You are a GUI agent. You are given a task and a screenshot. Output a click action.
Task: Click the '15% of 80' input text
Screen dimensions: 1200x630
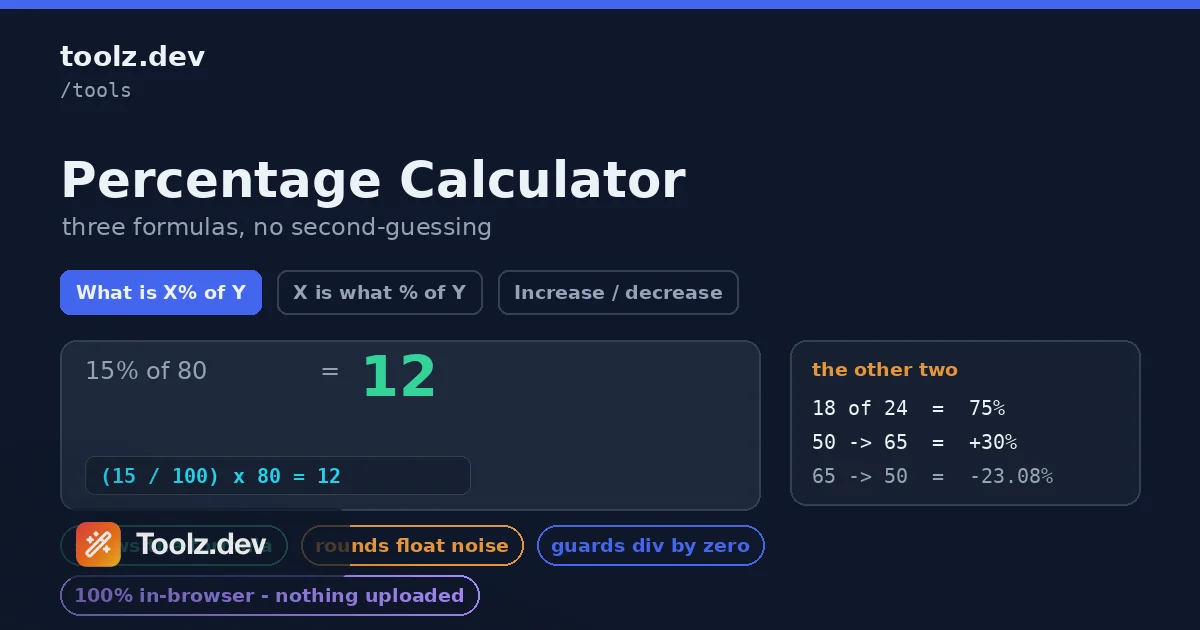[146, 371]
